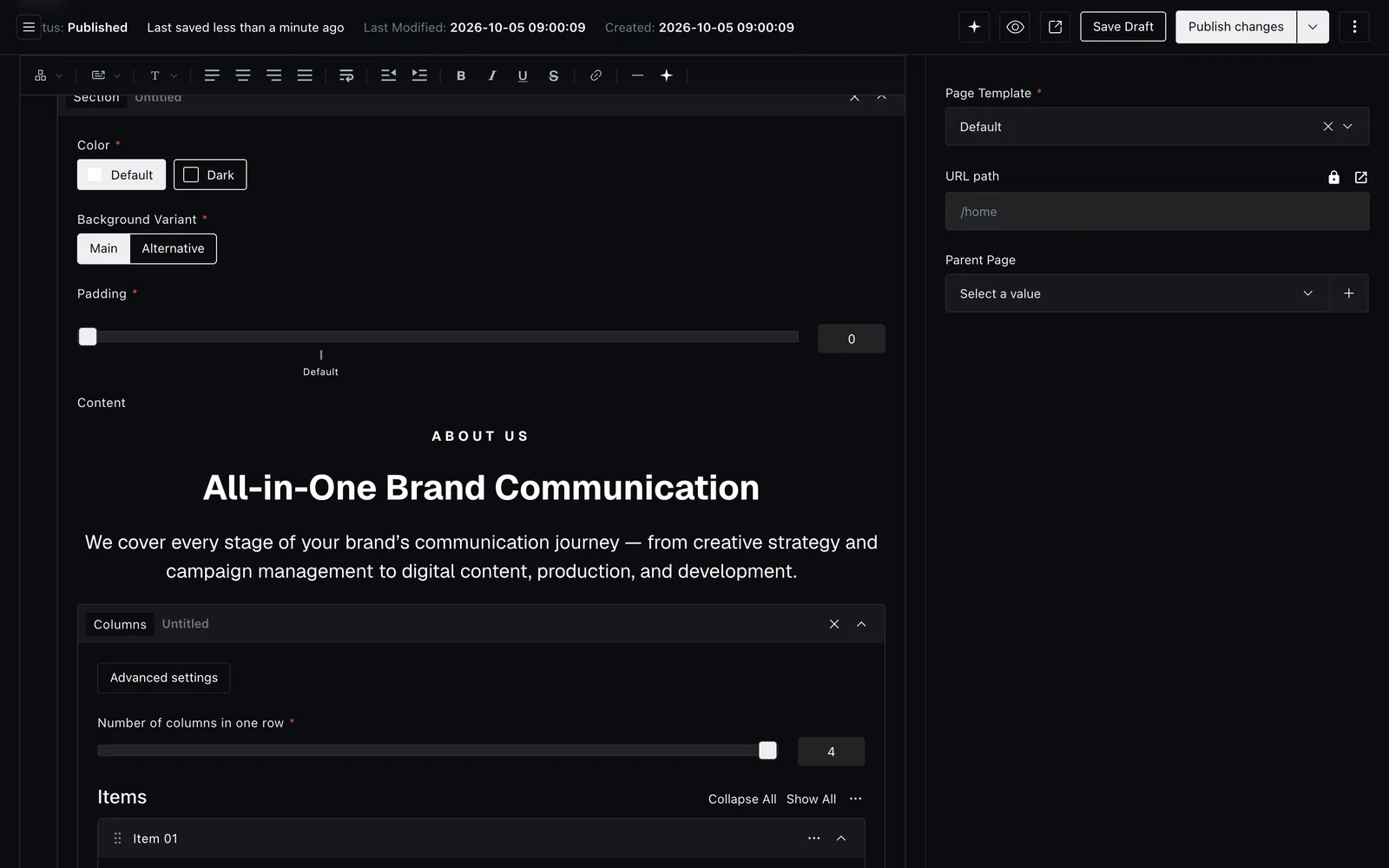
Task: Select the Default color option
Action: (x=122, y=174)
